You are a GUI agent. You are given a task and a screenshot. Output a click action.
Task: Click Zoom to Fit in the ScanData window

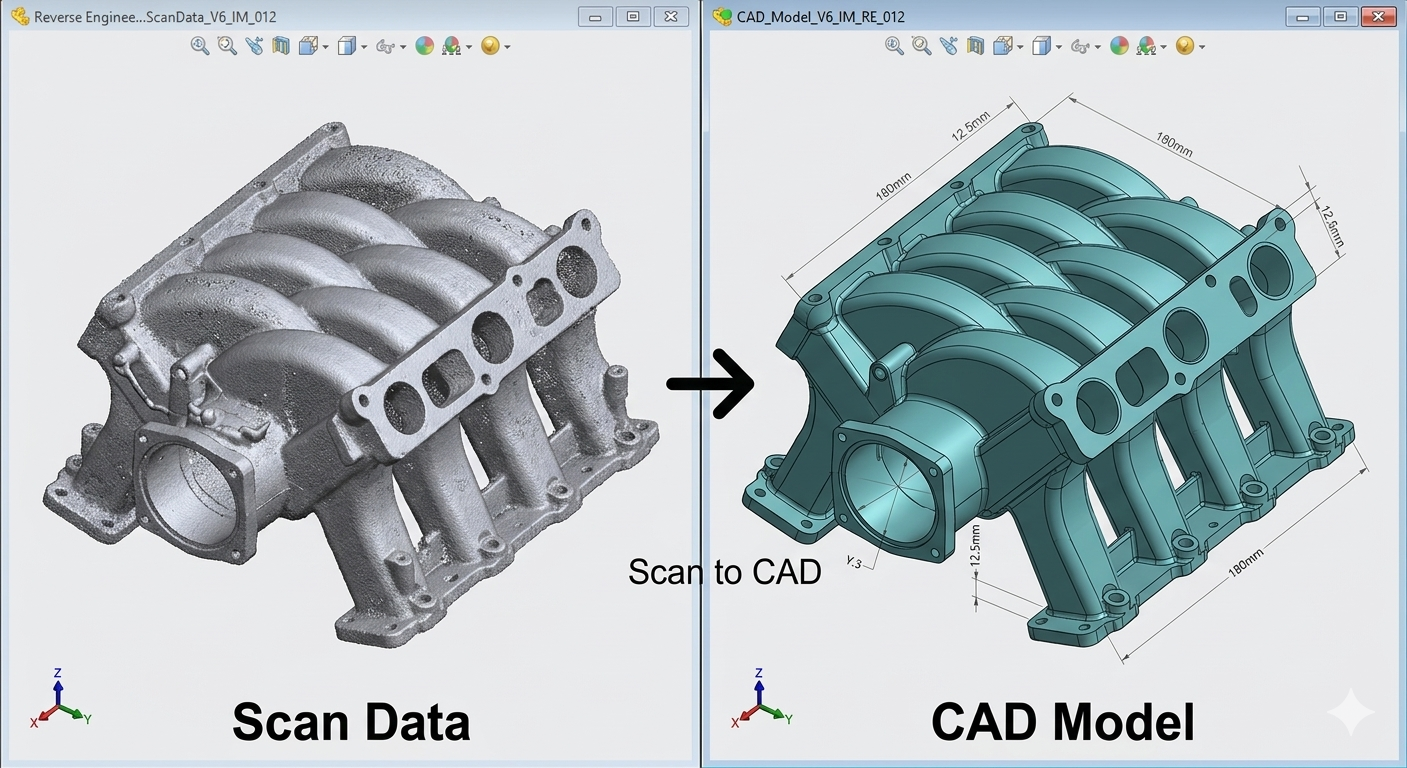tap(200, 46)
